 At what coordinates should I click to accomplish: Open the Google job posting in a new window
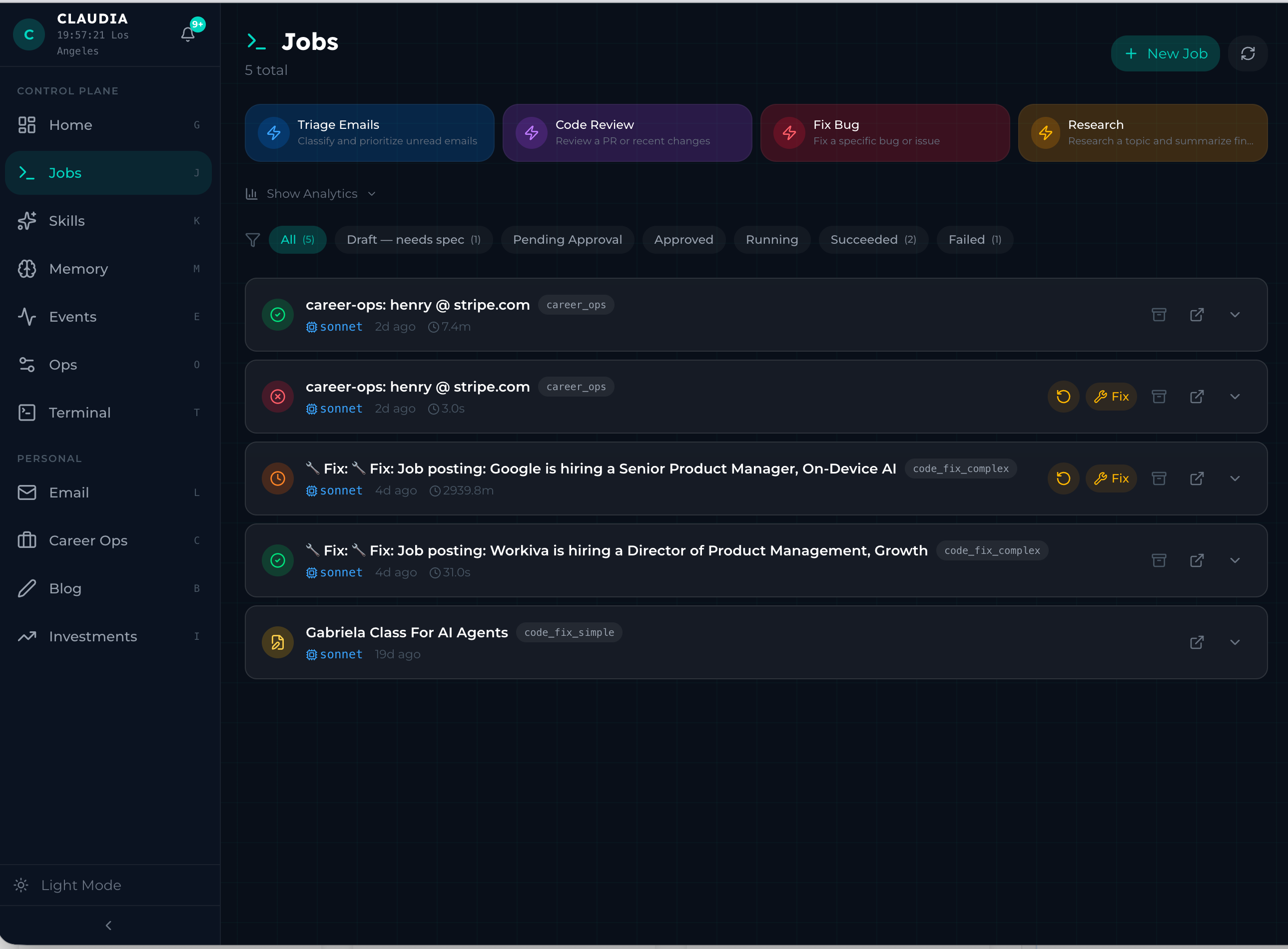click(1196, 478)
